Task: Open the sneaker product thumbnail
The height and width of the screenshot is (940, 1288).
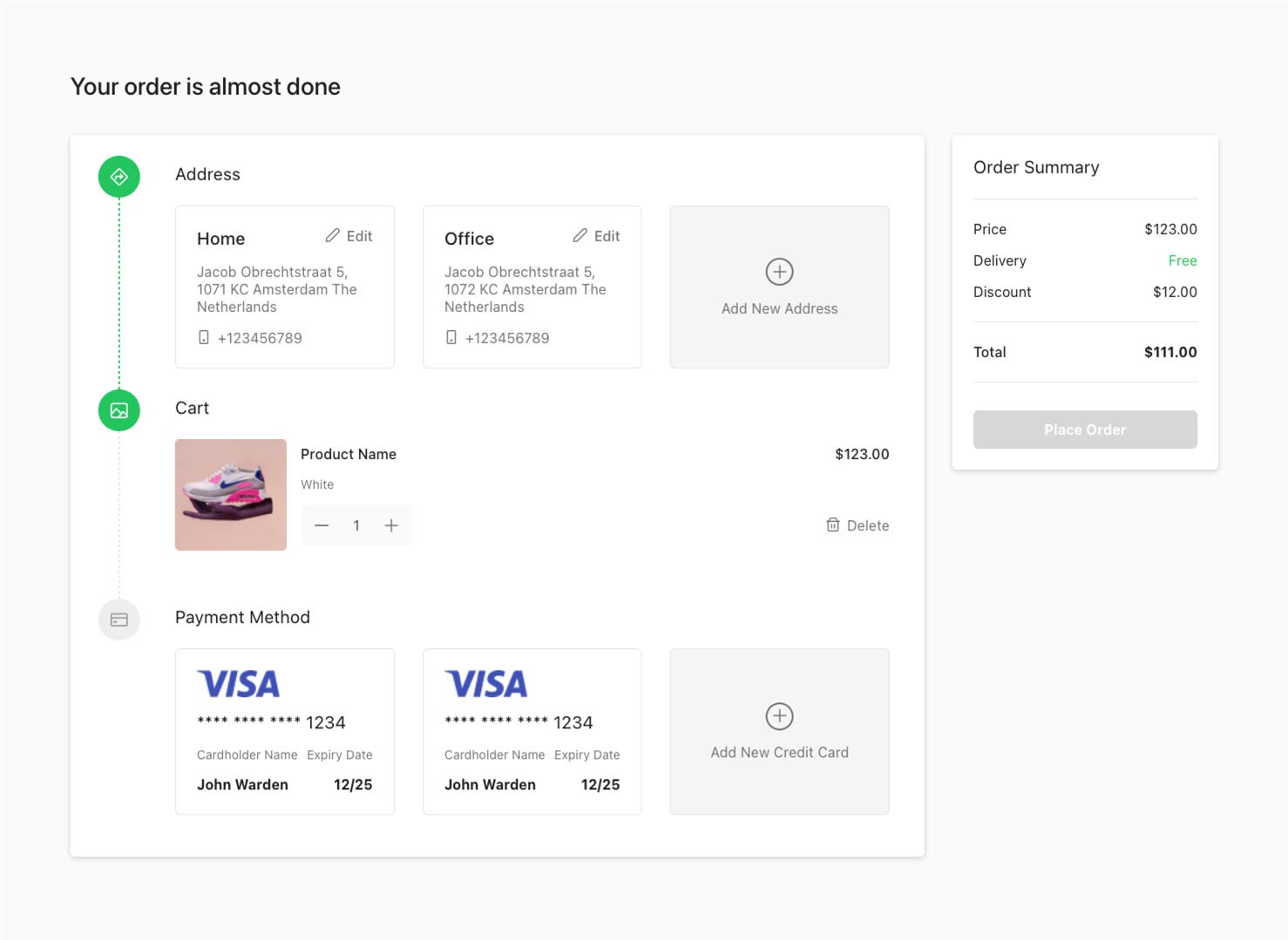Action: 231,495
